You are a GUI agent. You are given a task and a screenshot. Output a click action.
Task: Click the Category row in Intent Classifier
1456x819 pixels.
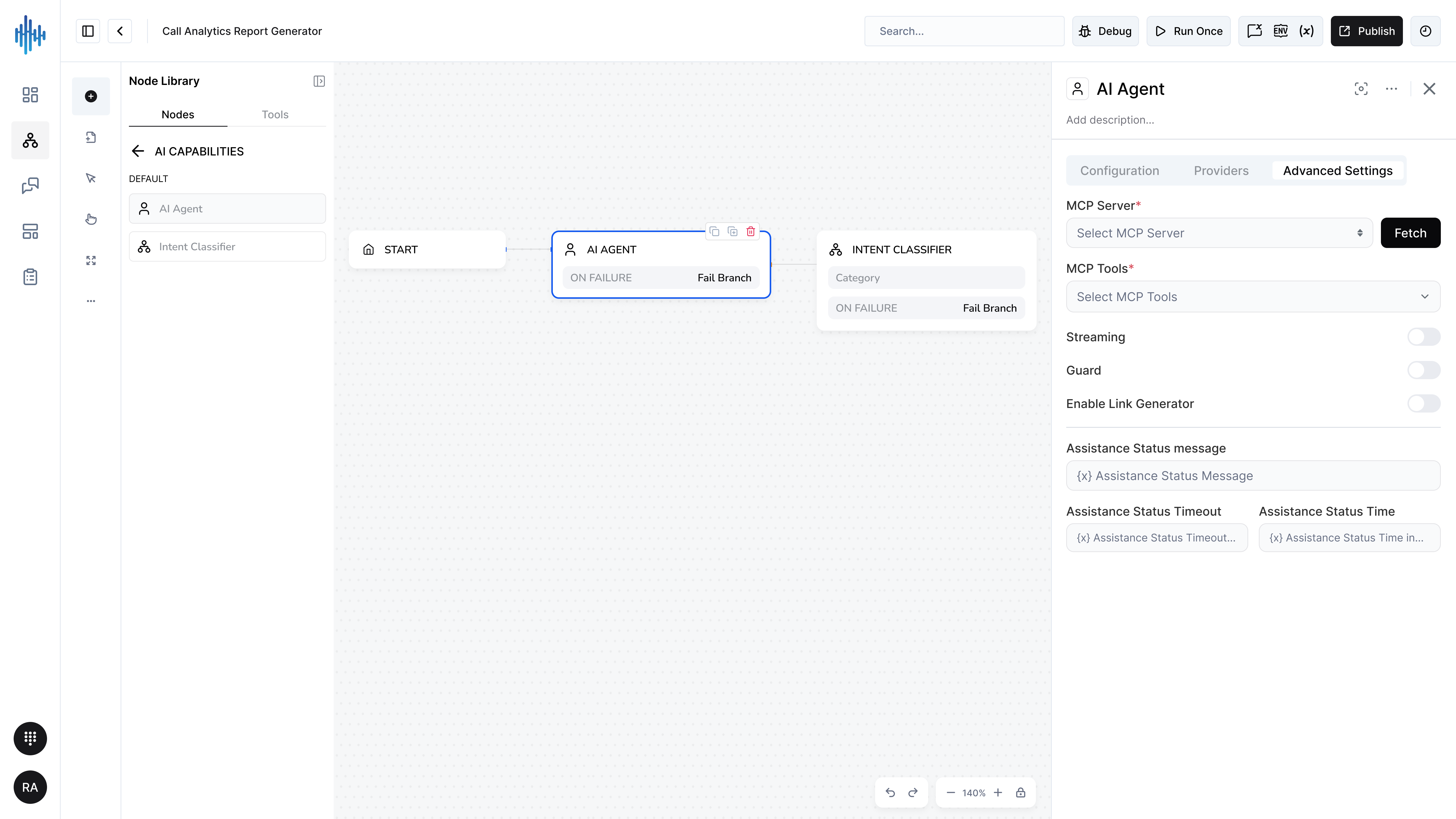926,278
